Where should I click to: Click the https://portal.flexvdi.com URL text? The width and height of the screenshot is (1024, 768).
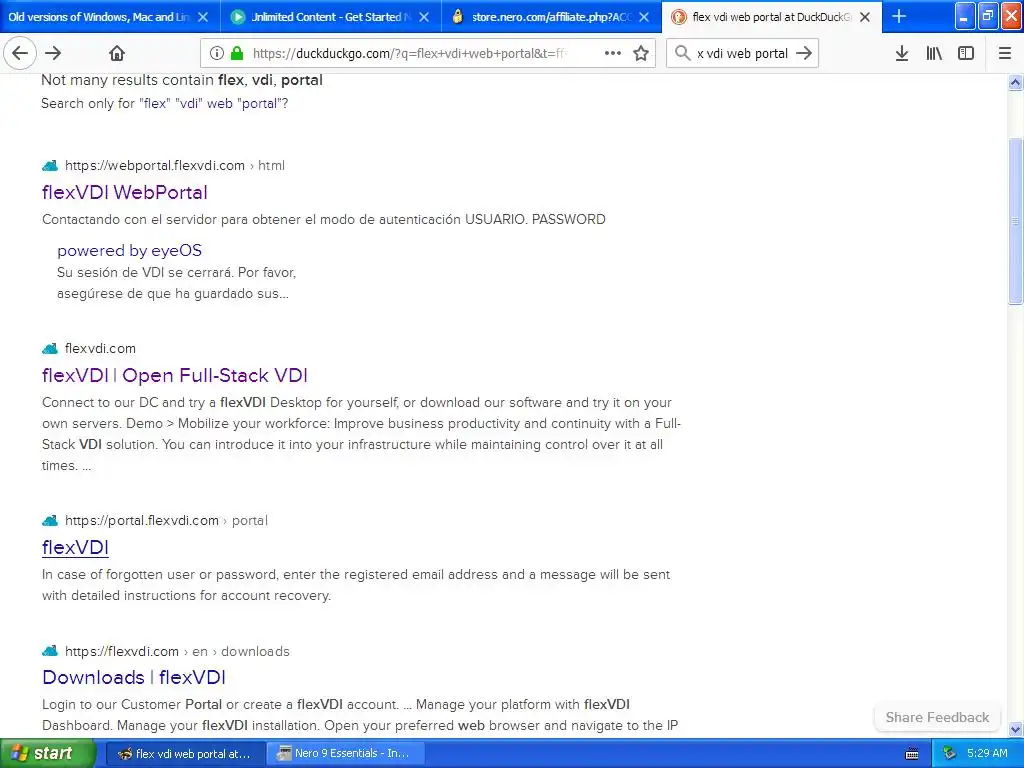point(142,520)
